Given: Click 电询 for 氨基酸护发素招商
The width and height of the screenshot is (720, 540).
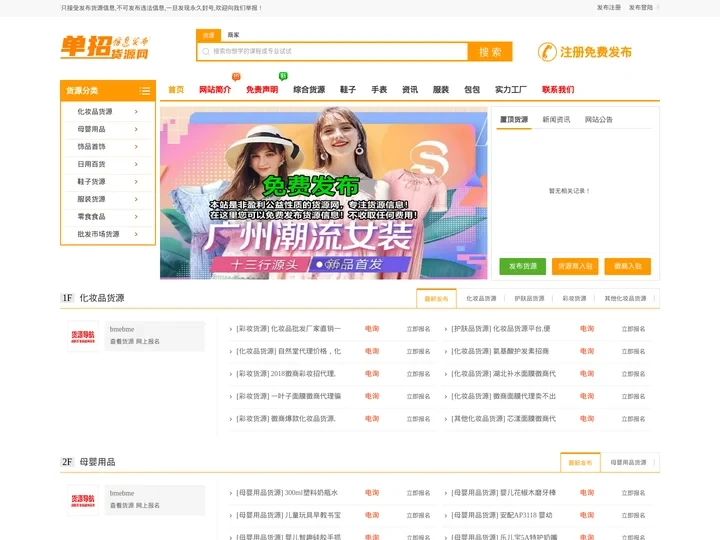Looking at the screenshot, I should 587,351.
